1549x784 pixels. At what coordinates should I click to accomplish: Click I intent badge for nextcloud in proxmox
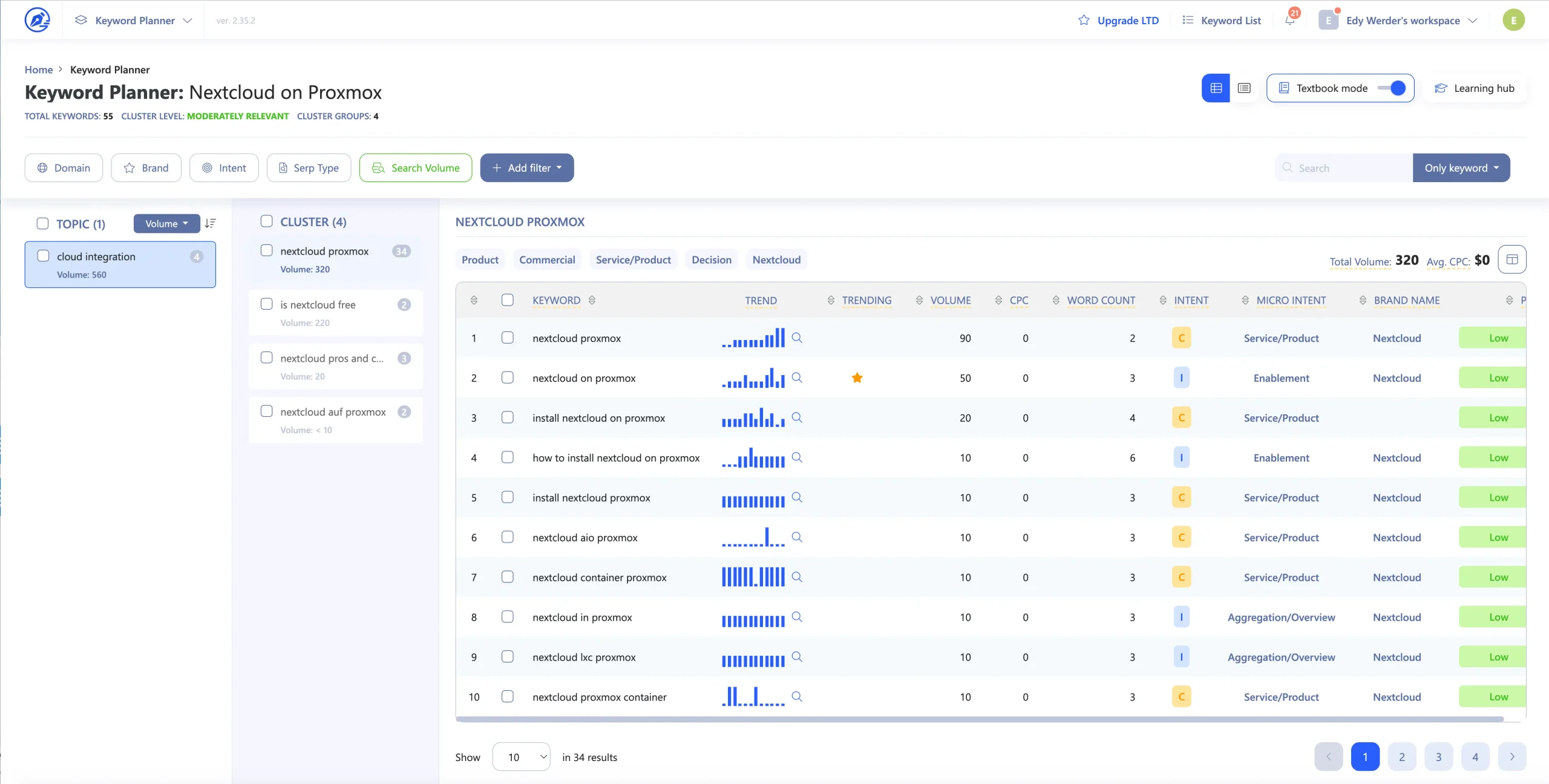(1181, 617)
